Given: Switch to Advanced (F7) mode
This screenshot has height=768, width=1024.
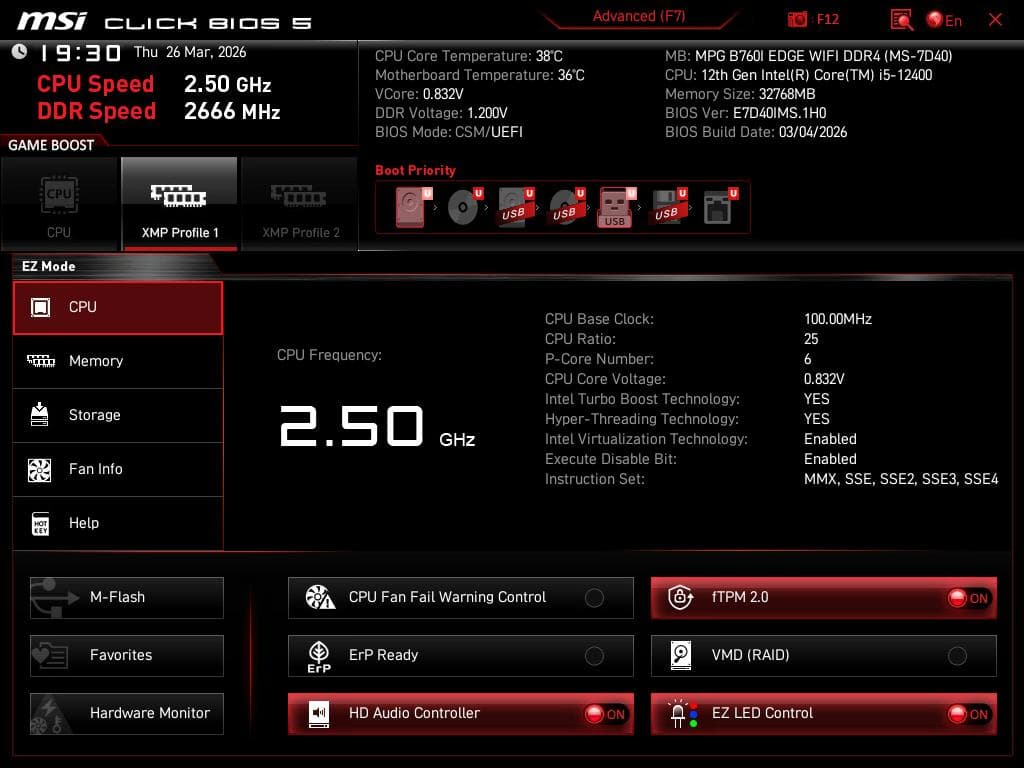Looking at the screenshot, I should (x=639, y=17).
